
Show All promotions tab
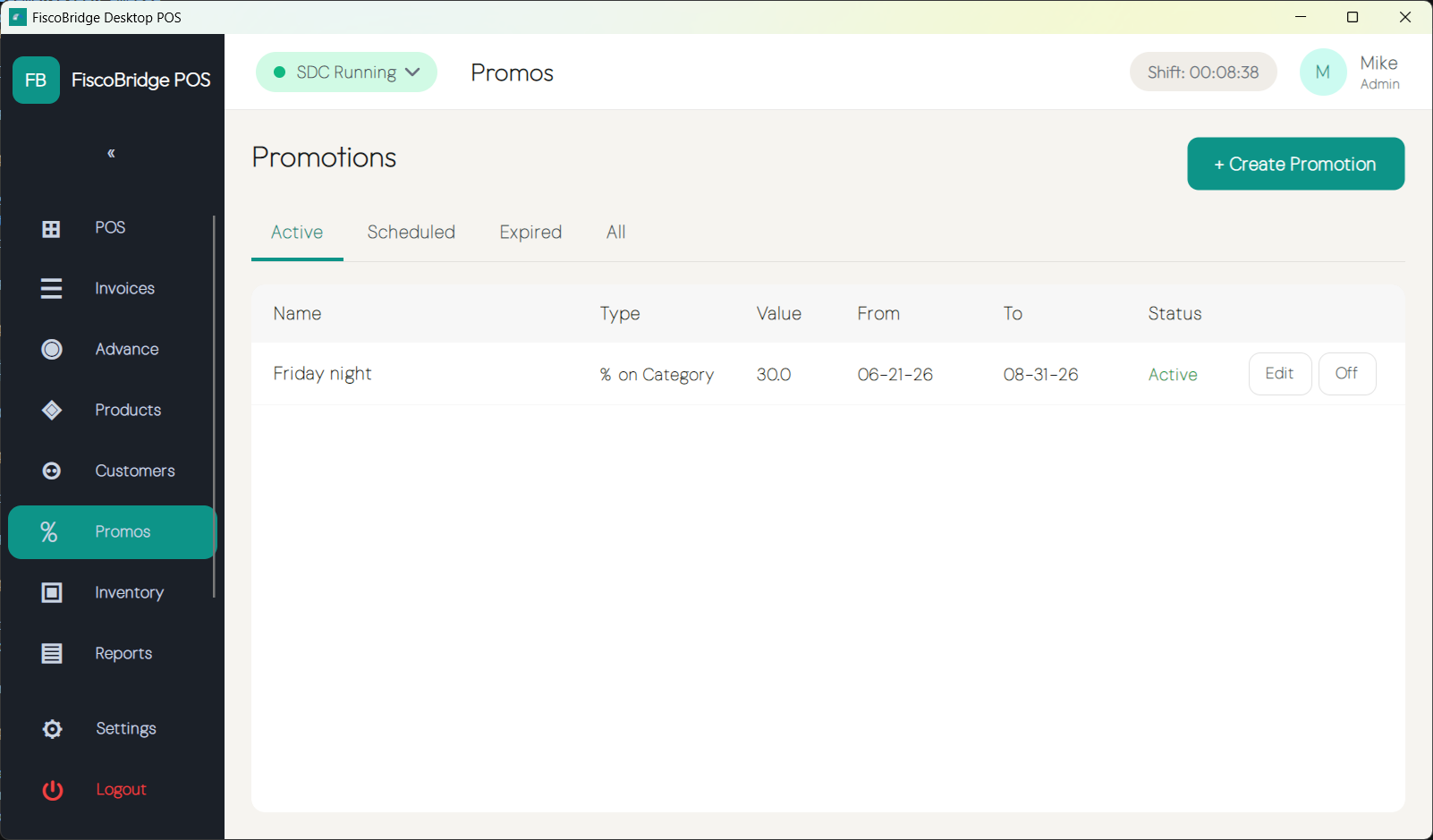(x=616, y=233)
